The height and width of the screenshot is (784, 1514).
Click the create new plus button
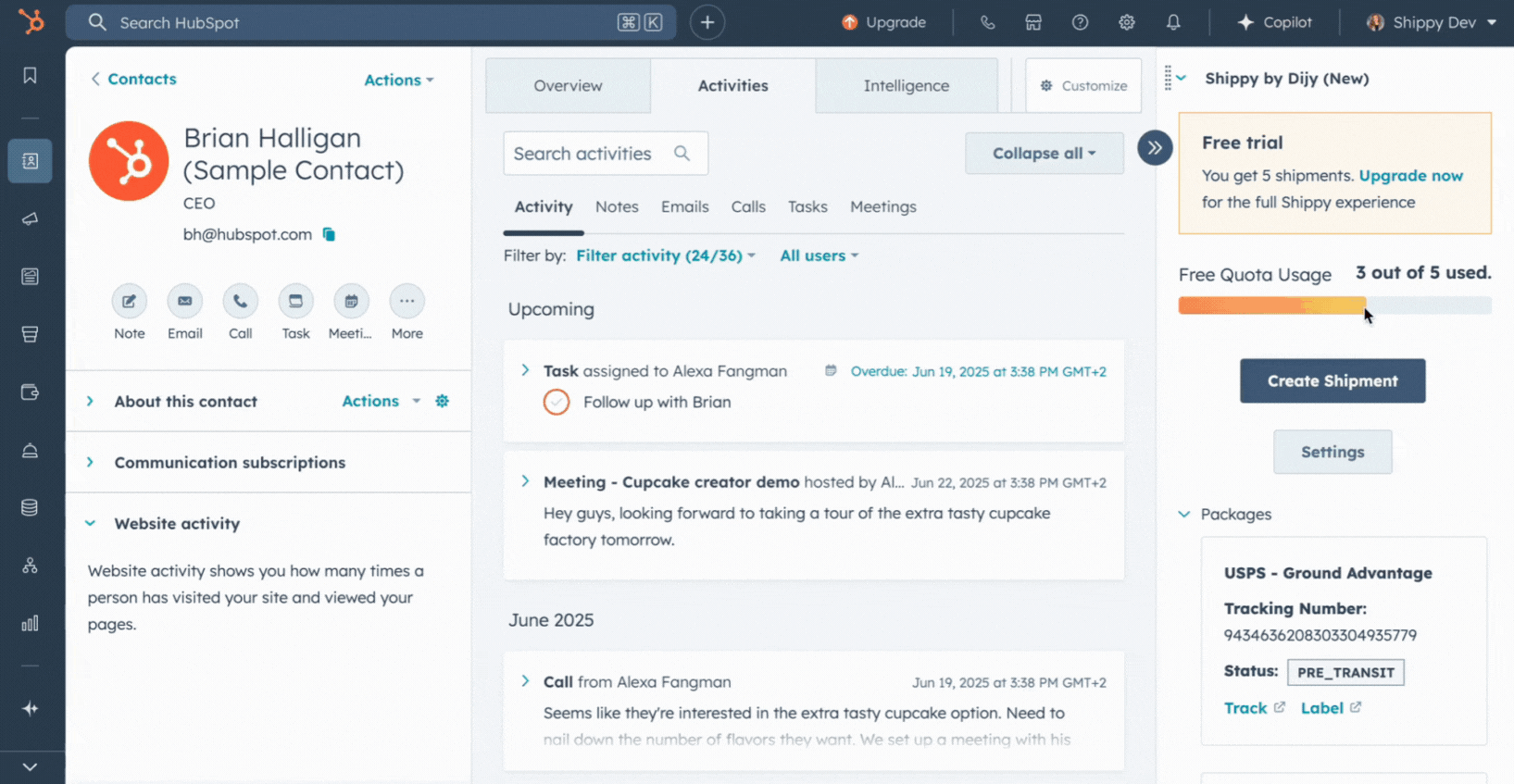coord(707,22)
